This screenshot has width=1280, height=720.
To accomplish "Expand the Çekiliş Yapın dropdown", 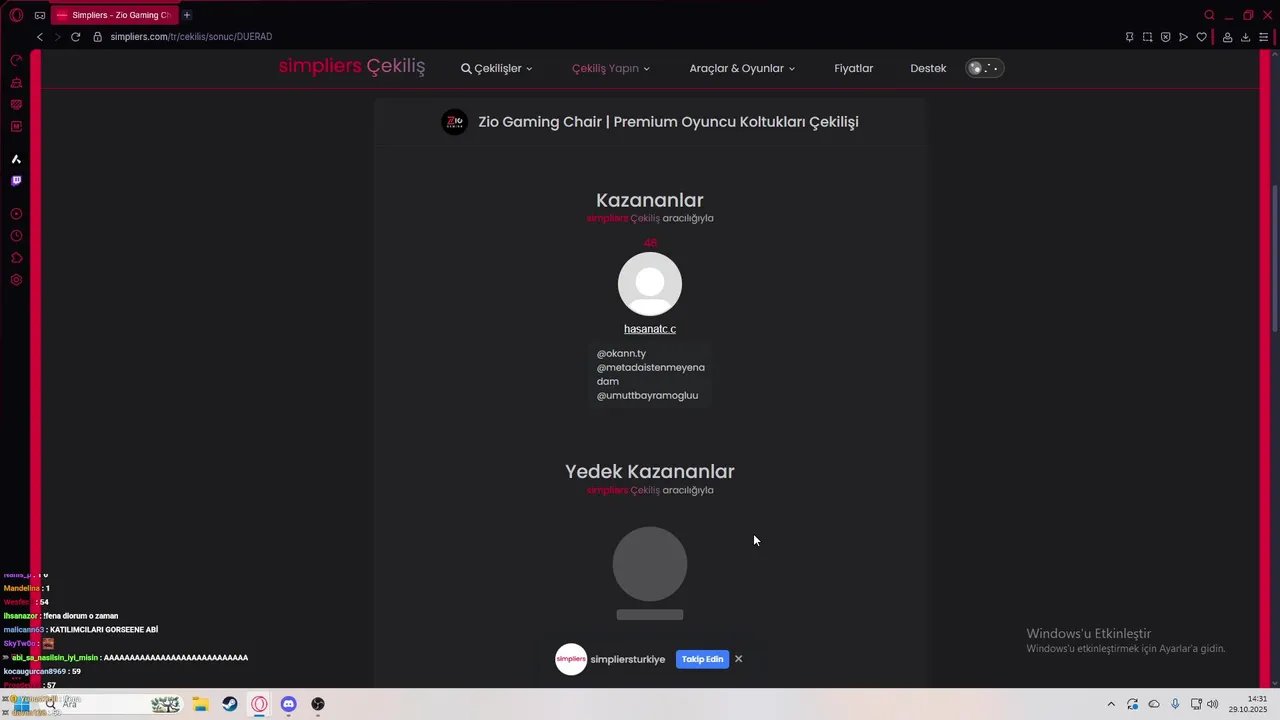I will [x=611, y=68].
